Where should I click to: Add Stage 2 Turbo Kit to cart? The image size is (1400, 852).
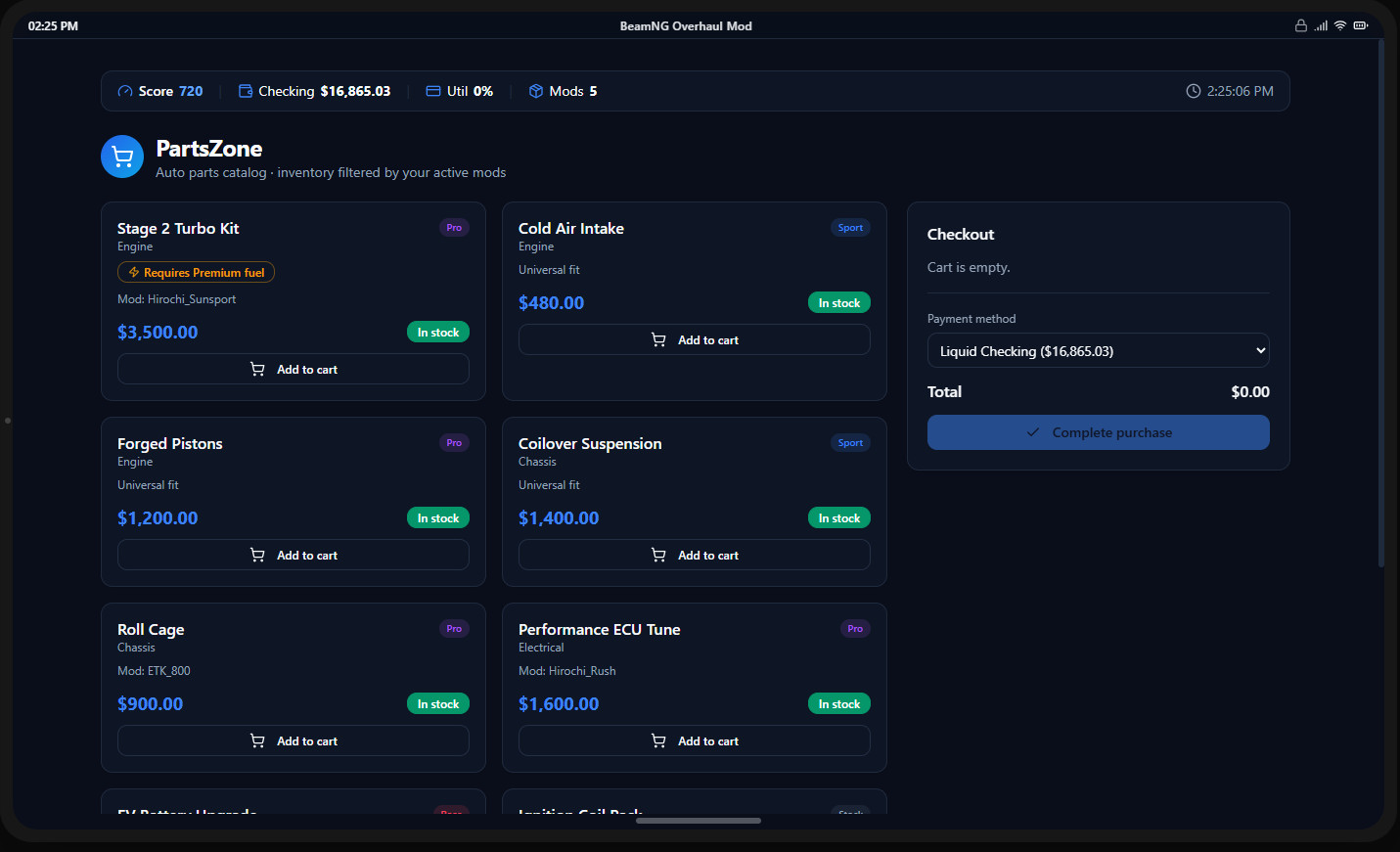point(294,369)
